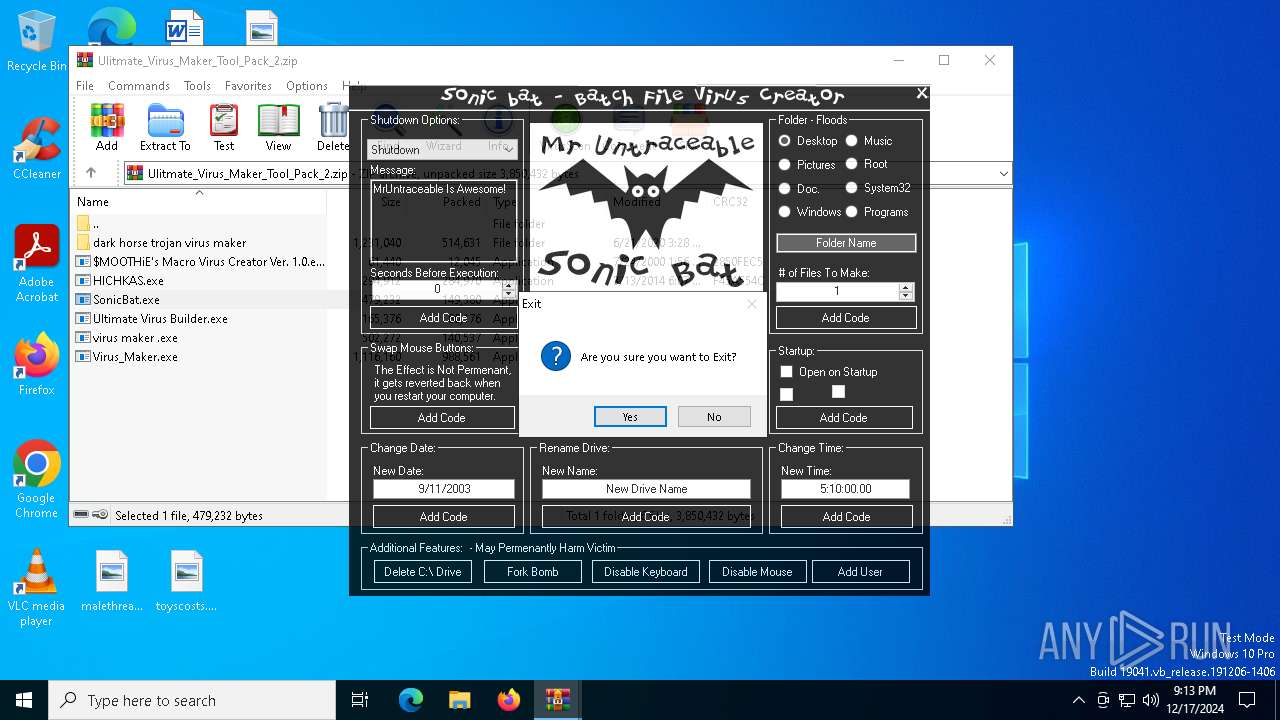Image resolution: width=1280 pixels, height=720 pixels.
Task: Select Virus_Maker.exe in the WinRAR list
Action: 135,357
